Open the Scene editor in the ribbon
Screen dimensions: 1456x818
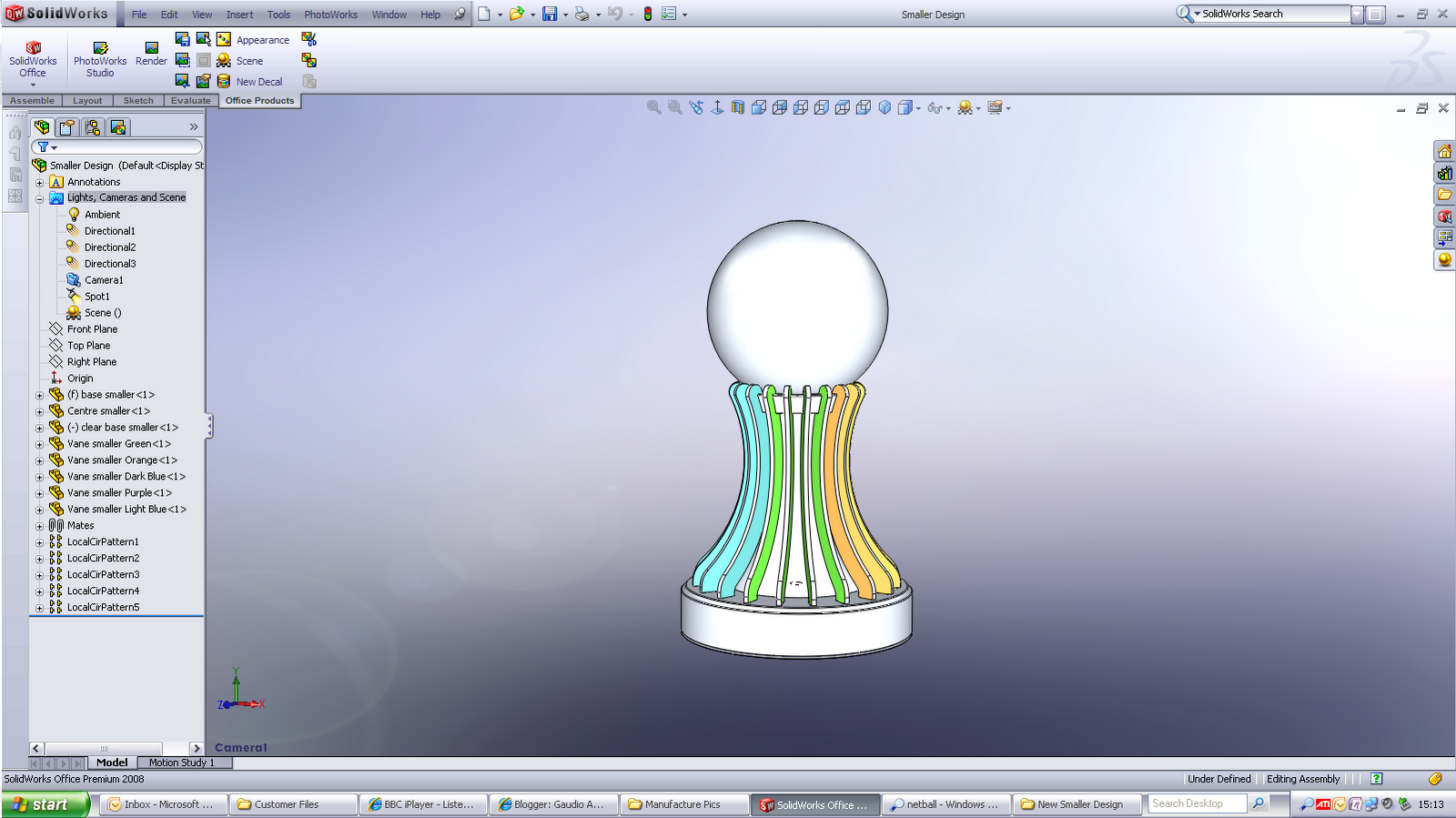coord(240,61)
